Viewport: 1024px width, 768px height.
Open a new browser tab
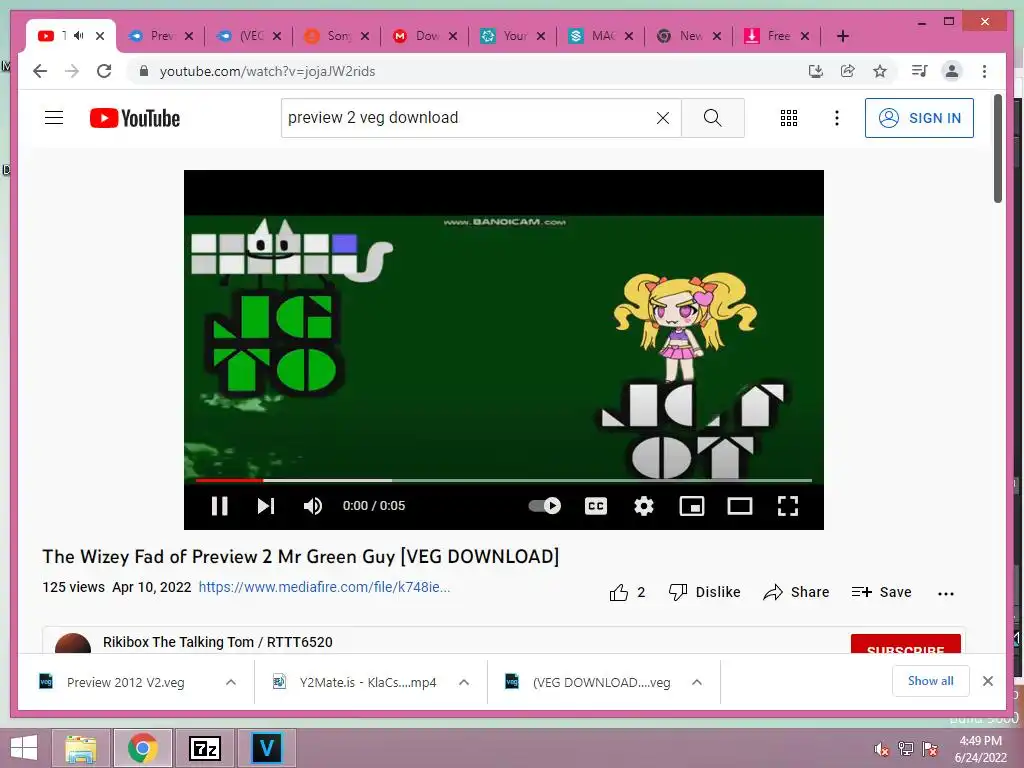(842, 36)
